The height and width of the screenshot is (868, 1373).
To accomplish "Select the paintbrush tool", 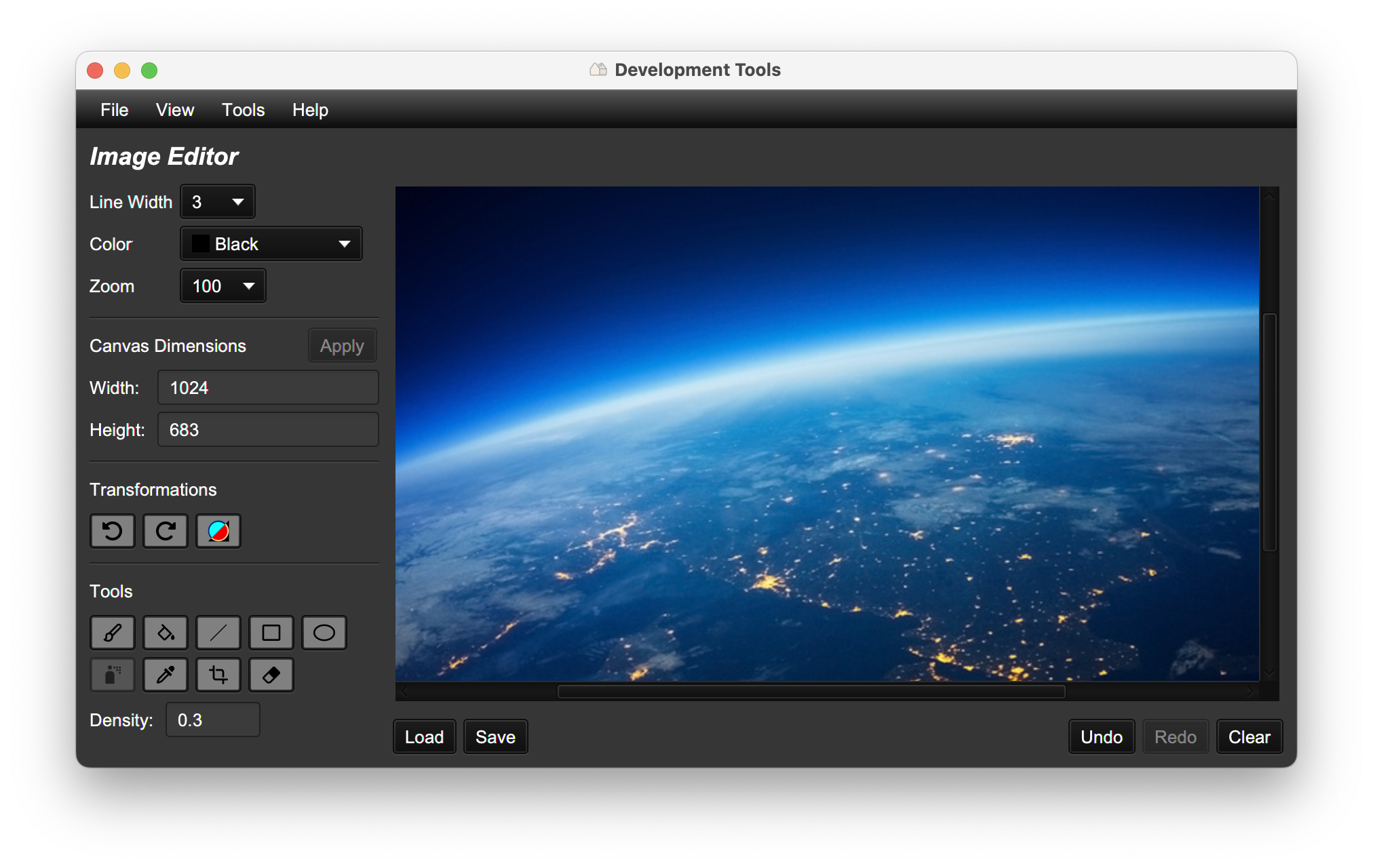I will [113, 633].
